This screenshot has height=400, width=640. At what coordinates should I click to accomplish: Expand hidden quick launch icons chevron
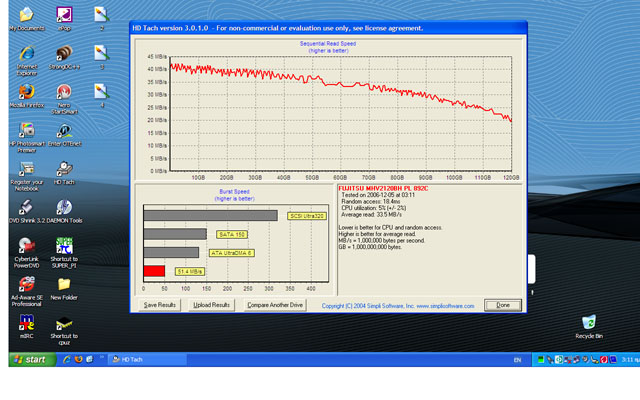coord(102,356)
